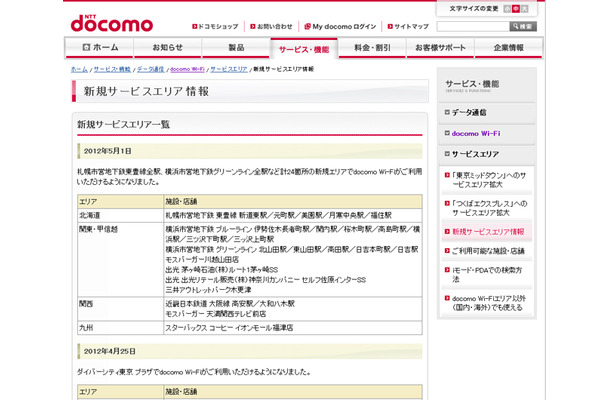The width and height of the screenshot is (610, 400).
Task: Click the search input field
Action: click(473, 26)
